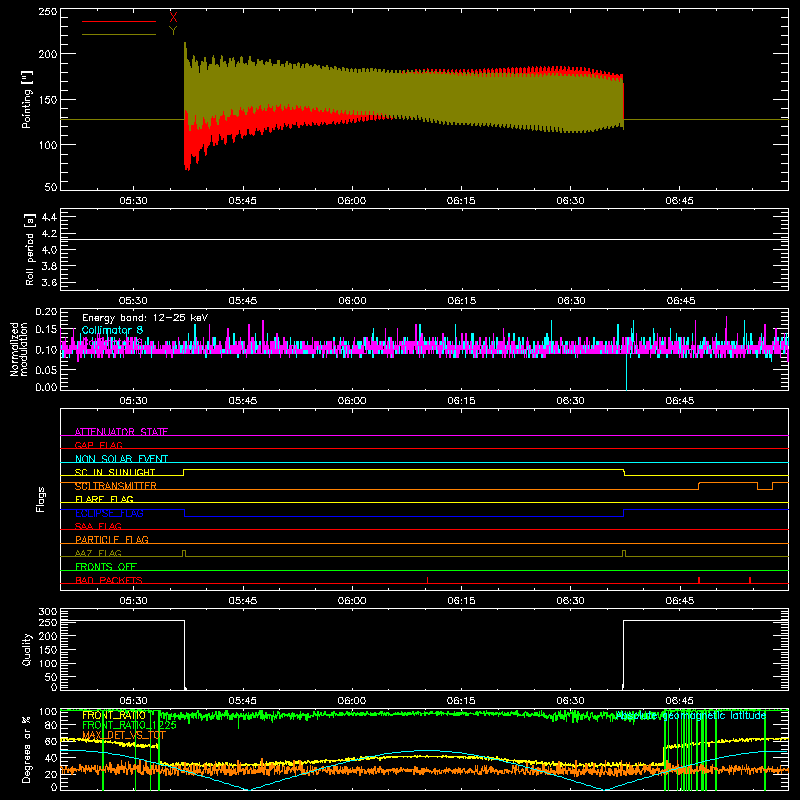Click the 06:15 tick label under modulation plot
The height and width of the screenshot is (800, 800).
click(x=461, y=401)
